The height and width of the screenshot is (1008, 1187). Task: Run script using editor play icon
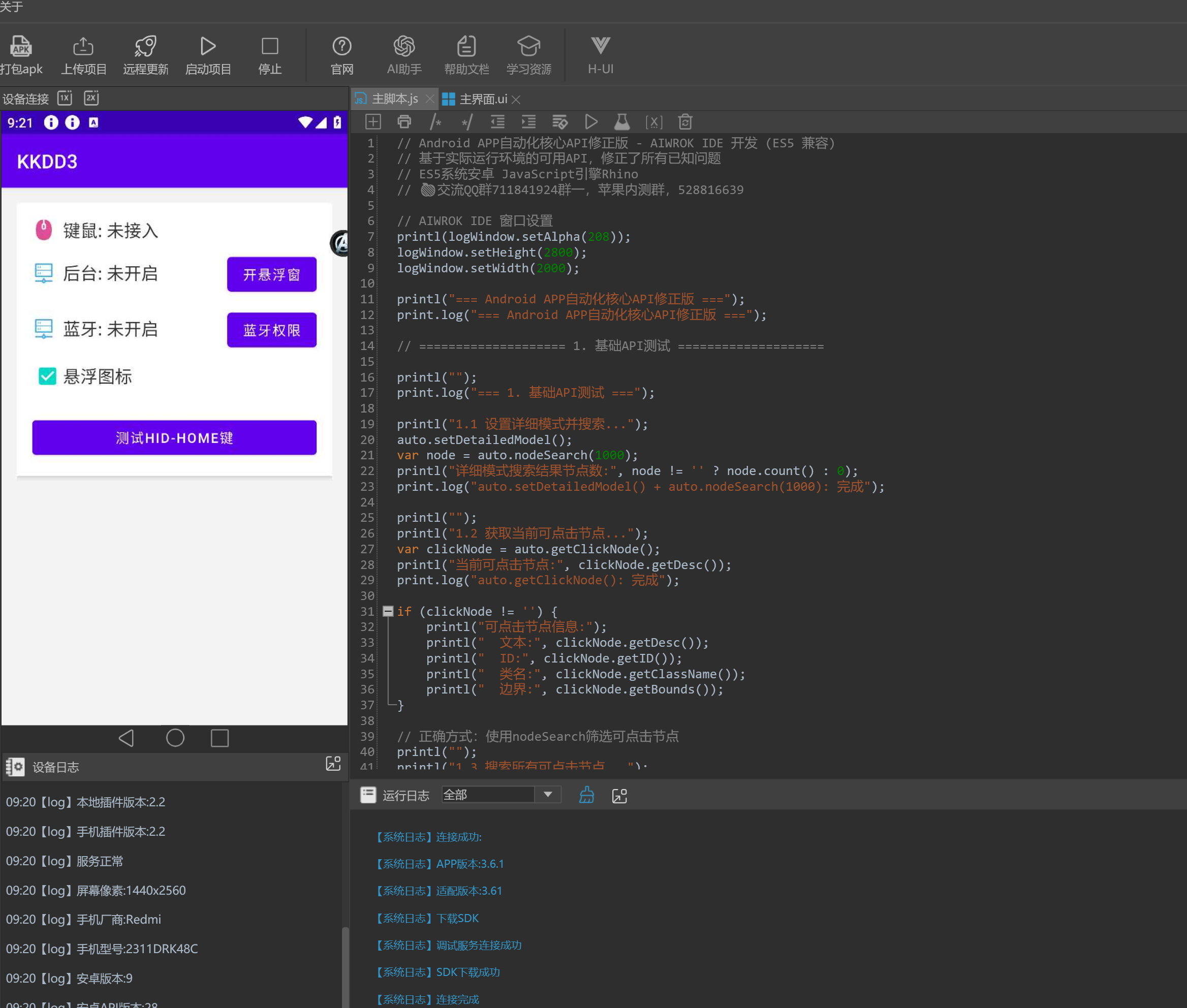pos(591,122)
